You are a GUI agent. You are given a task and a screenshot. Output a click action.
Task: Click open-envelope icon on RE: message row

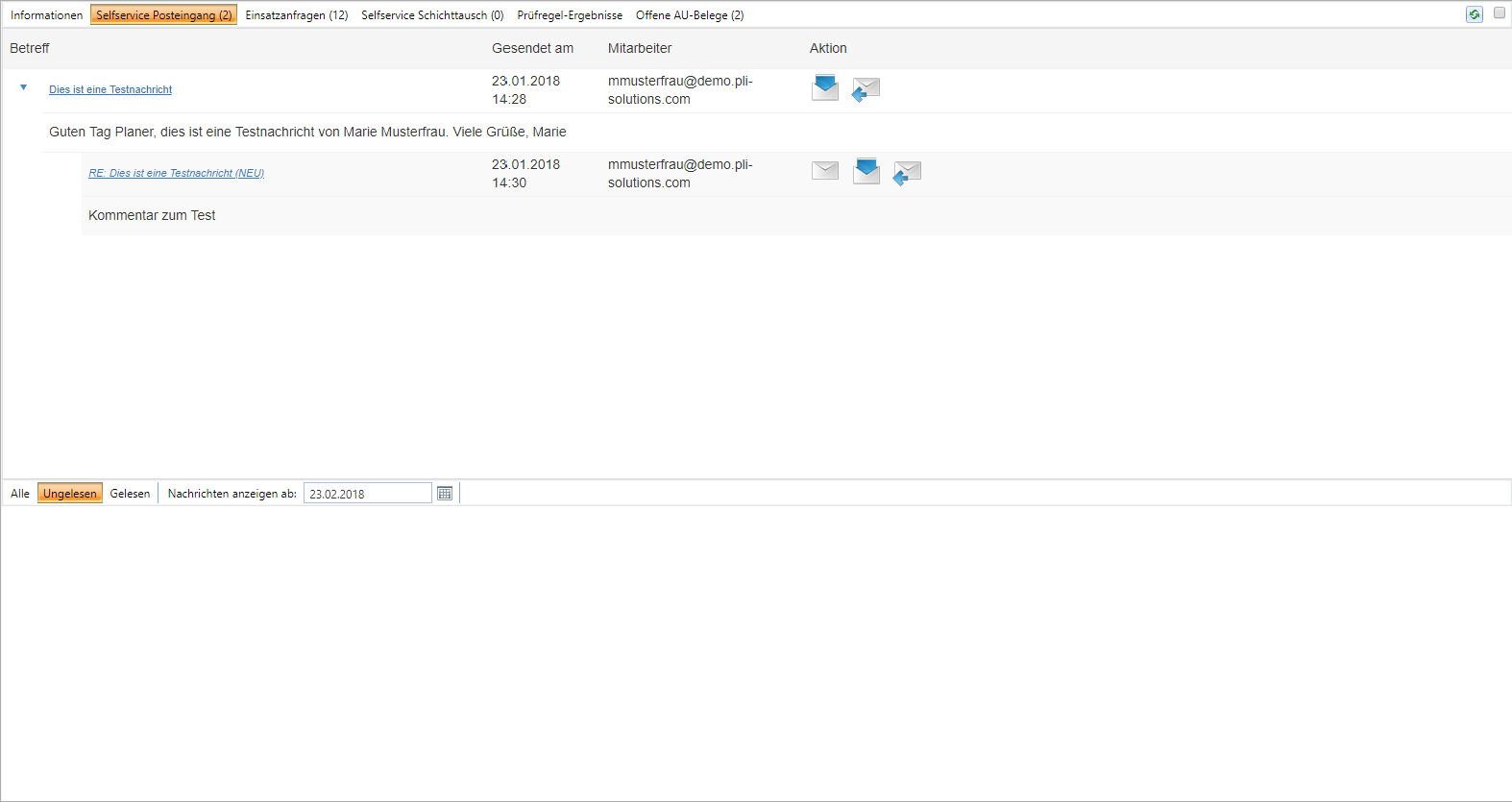(x=866, y=171)
